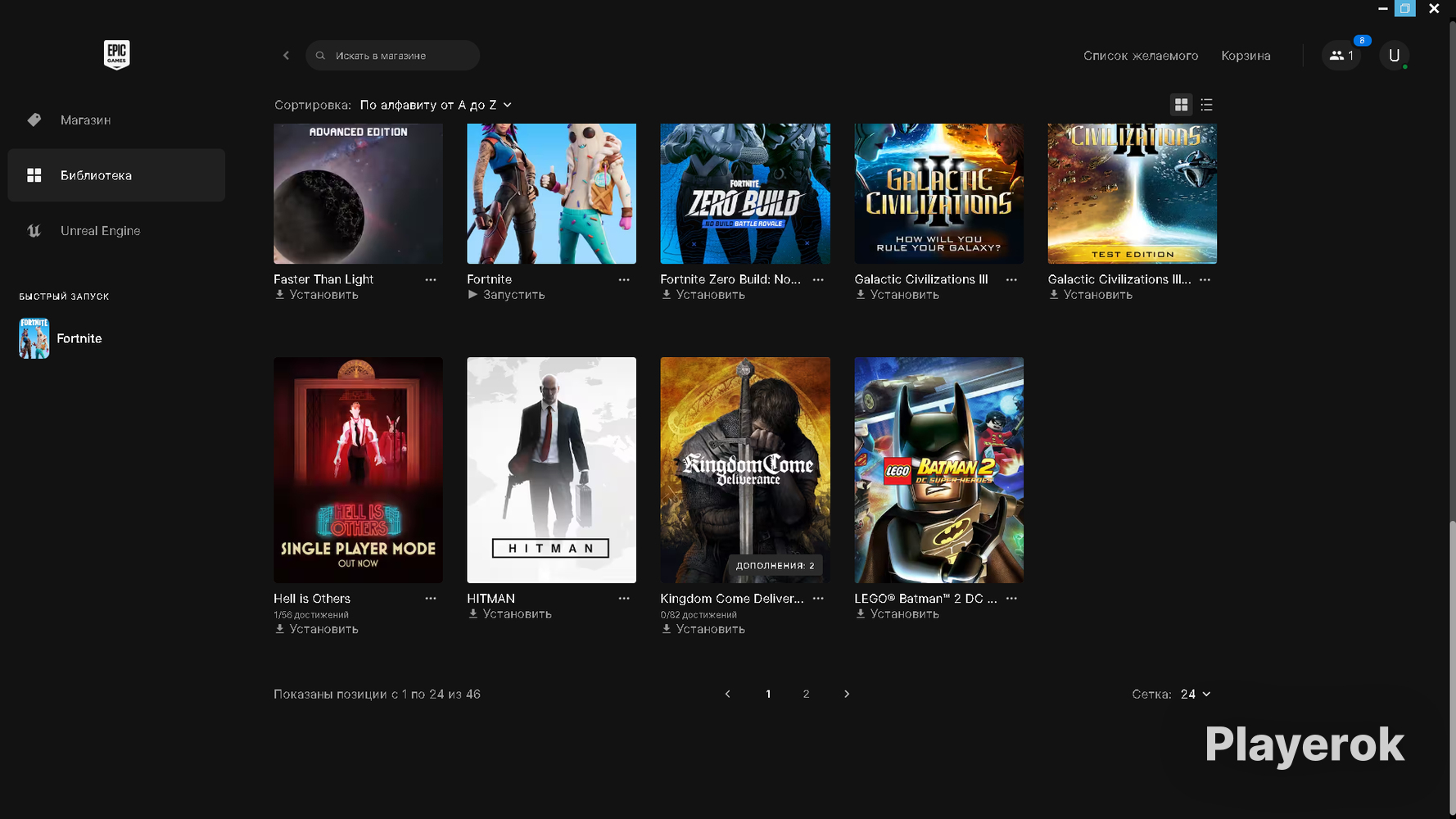This screenshot has height=819, width=1456.
Task: Select page 1 in pagination
Action: 768,694
